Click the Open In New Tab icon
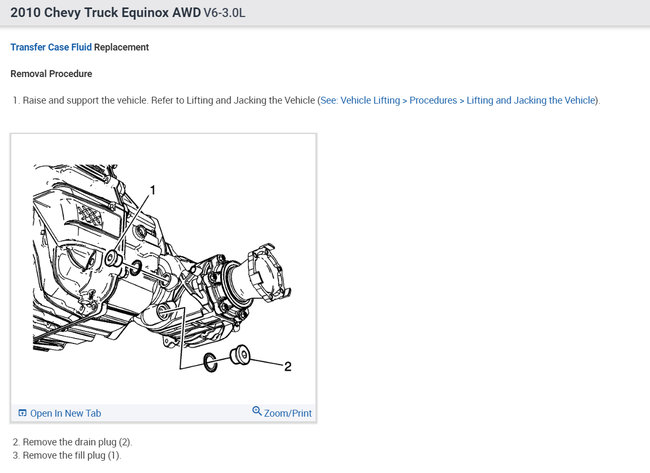The height and width of the screenshot is (473, 650). 22,413
